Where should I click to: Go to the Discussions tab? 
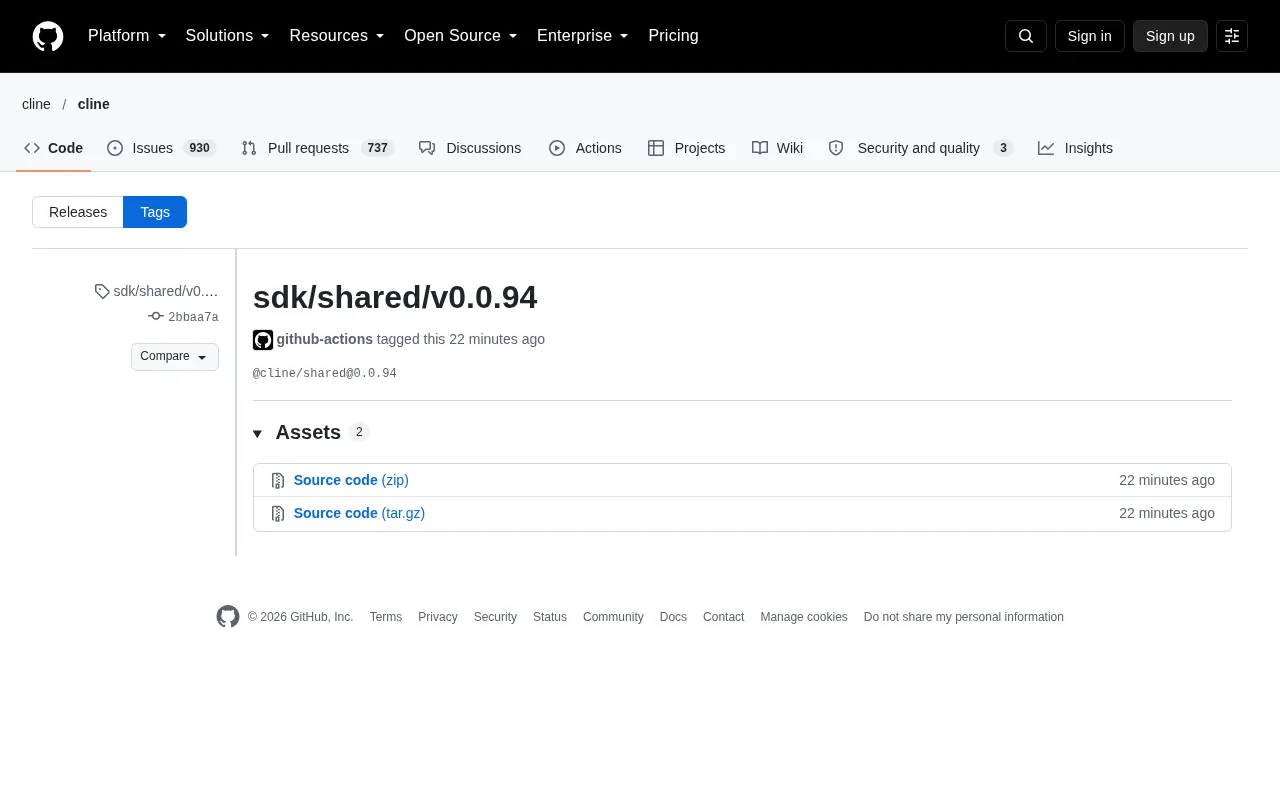click(470, 148)
